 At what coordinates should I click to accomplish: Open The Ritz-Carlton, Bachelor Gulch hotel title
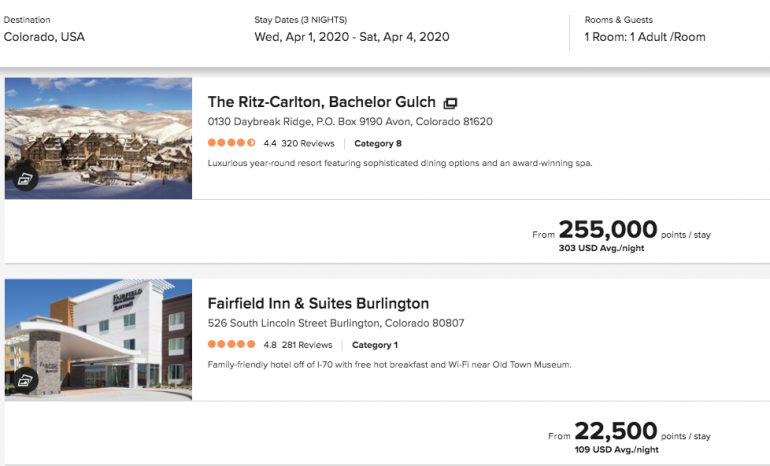coord(321,102)
